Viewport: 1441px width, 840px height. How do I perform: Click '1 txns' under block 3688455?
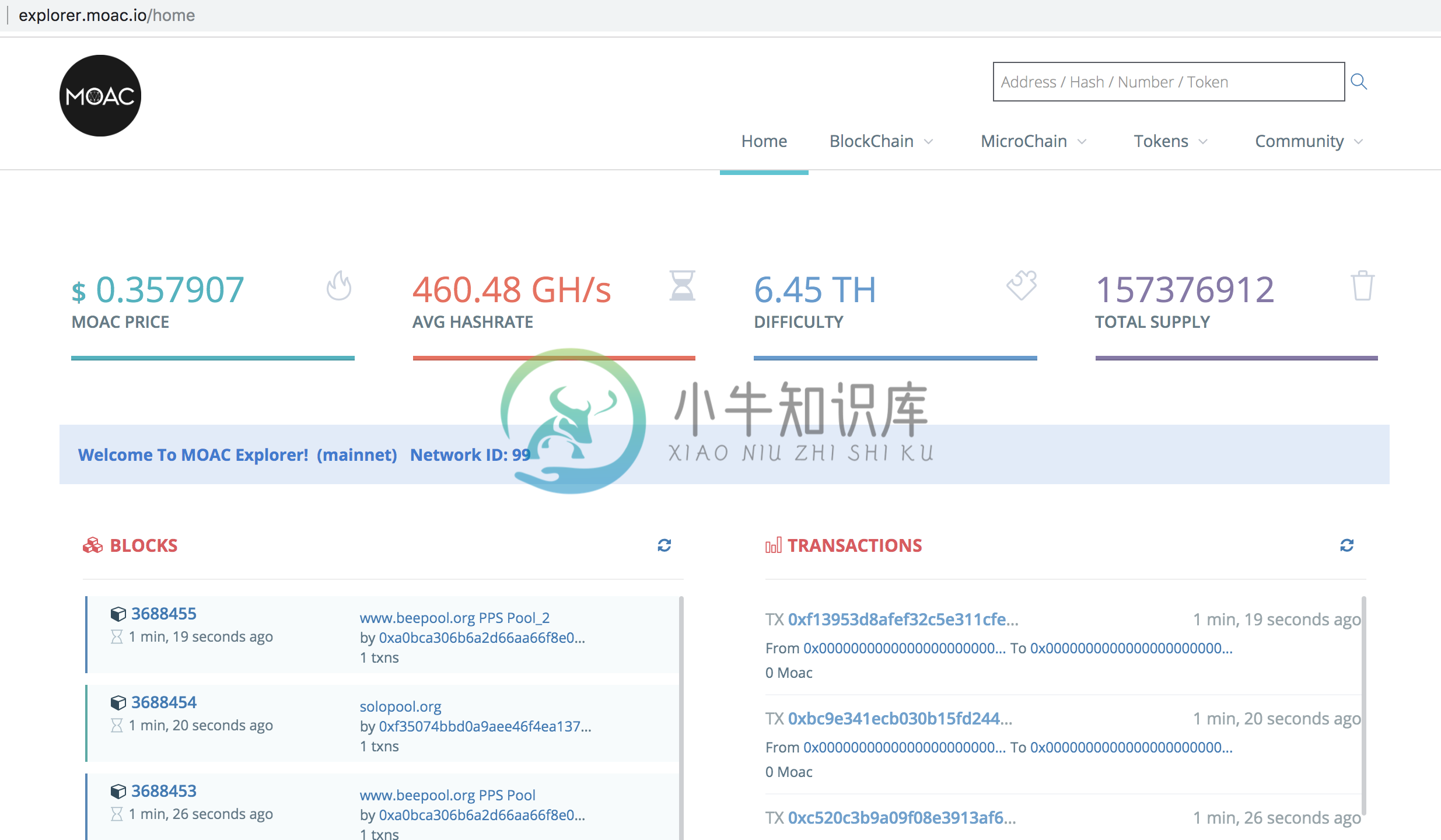(x=379, y=657)
